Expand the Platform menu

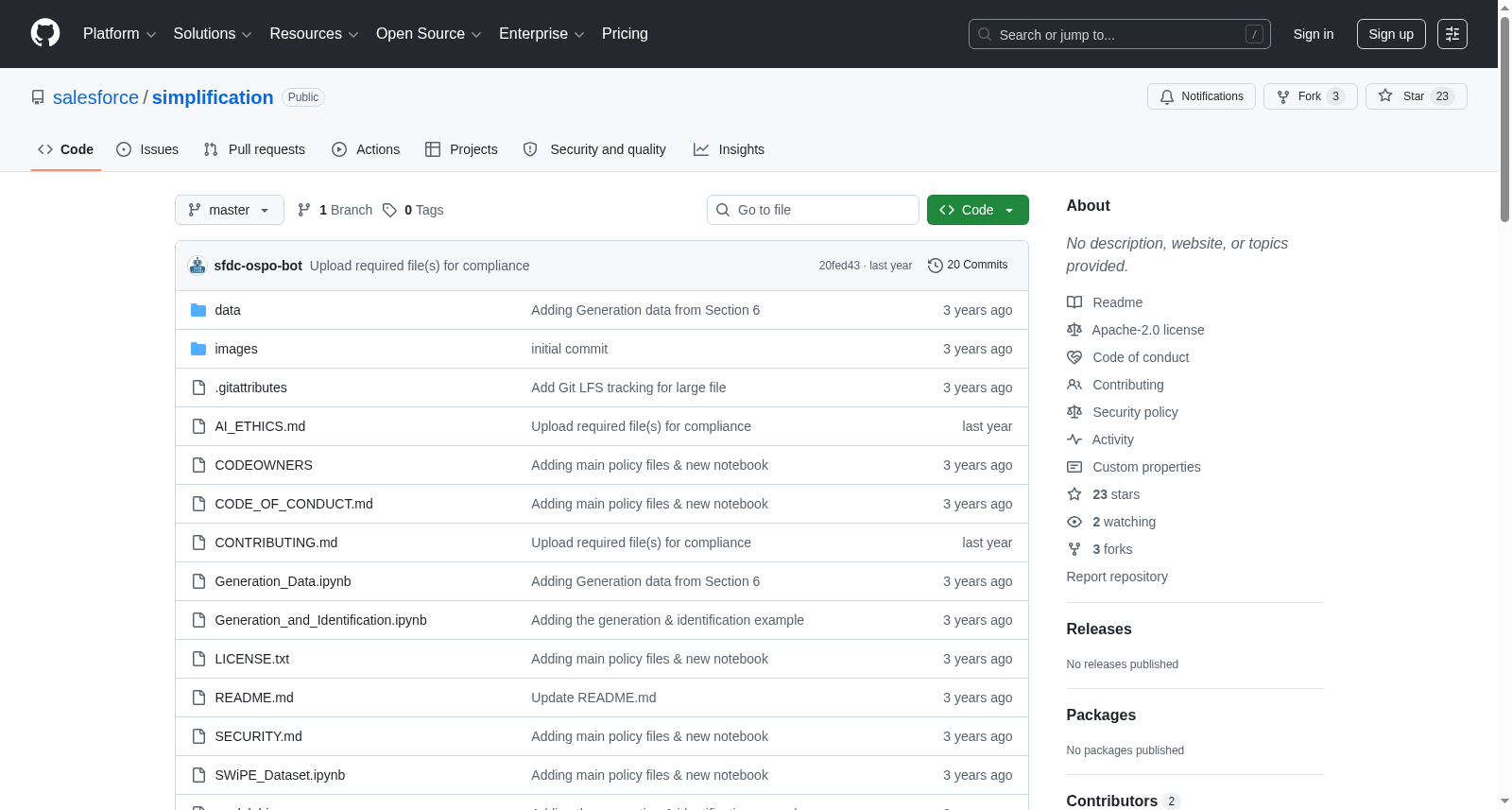(120, 34)
